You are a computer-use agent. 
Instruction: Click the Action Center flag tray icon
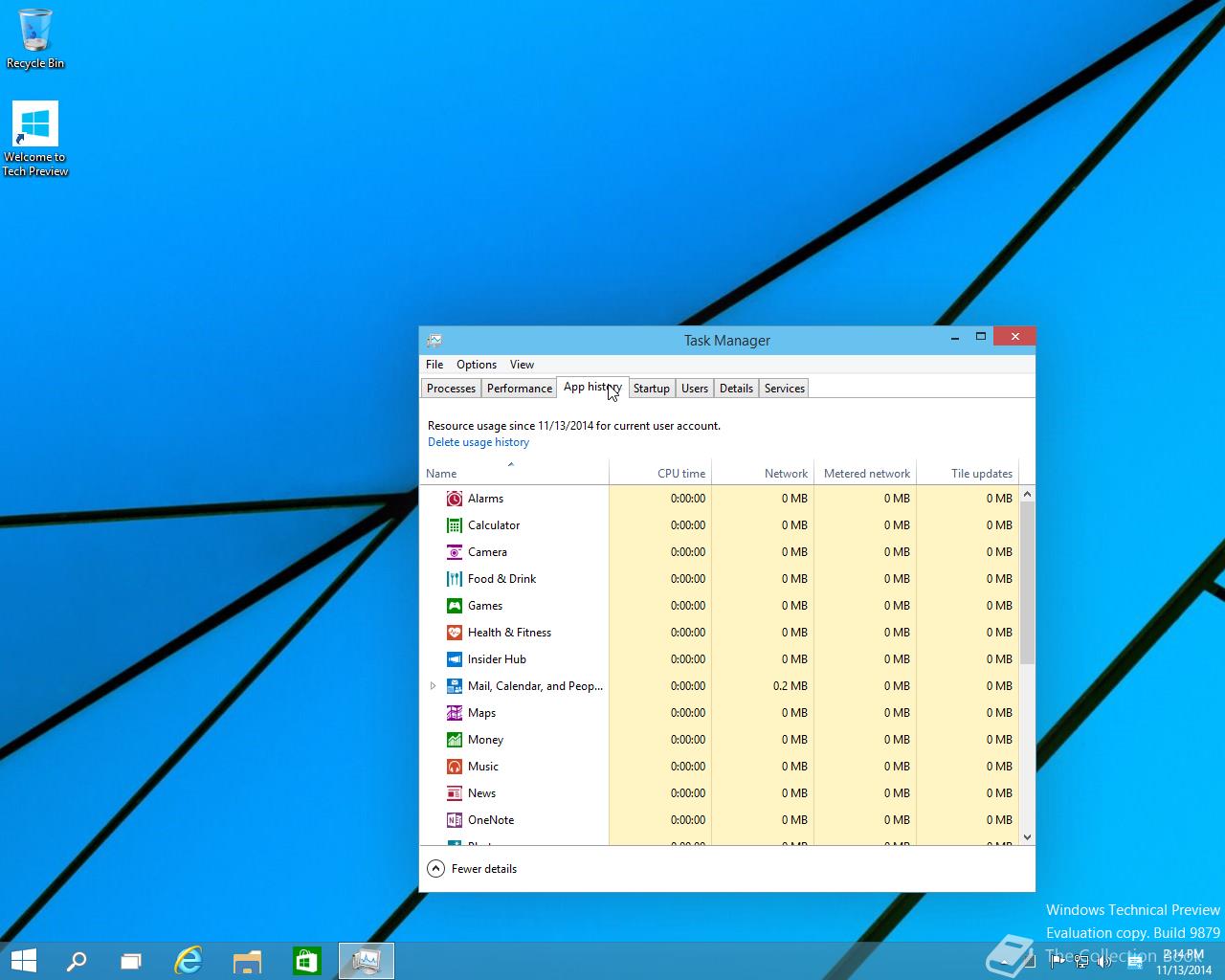coord(1058,962)
